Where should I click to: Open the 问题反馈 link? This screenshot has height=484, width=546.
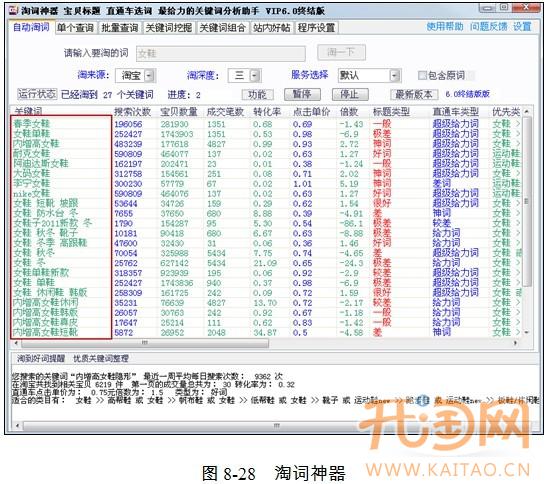click(x=489, y=26)
